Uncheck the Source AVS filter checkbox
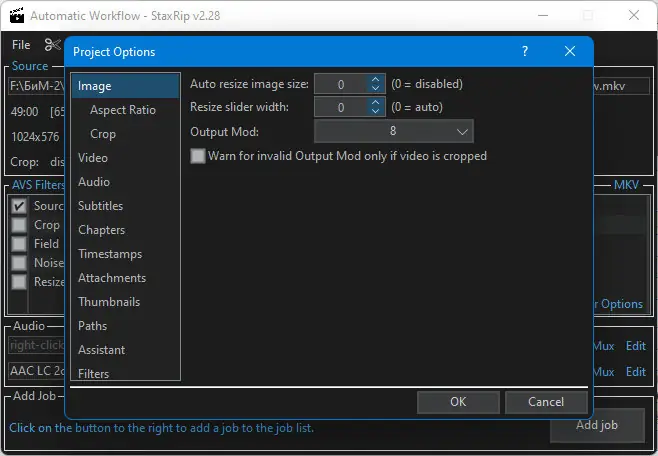The height and width of the screenshot is (456, 658). (19, 206)
